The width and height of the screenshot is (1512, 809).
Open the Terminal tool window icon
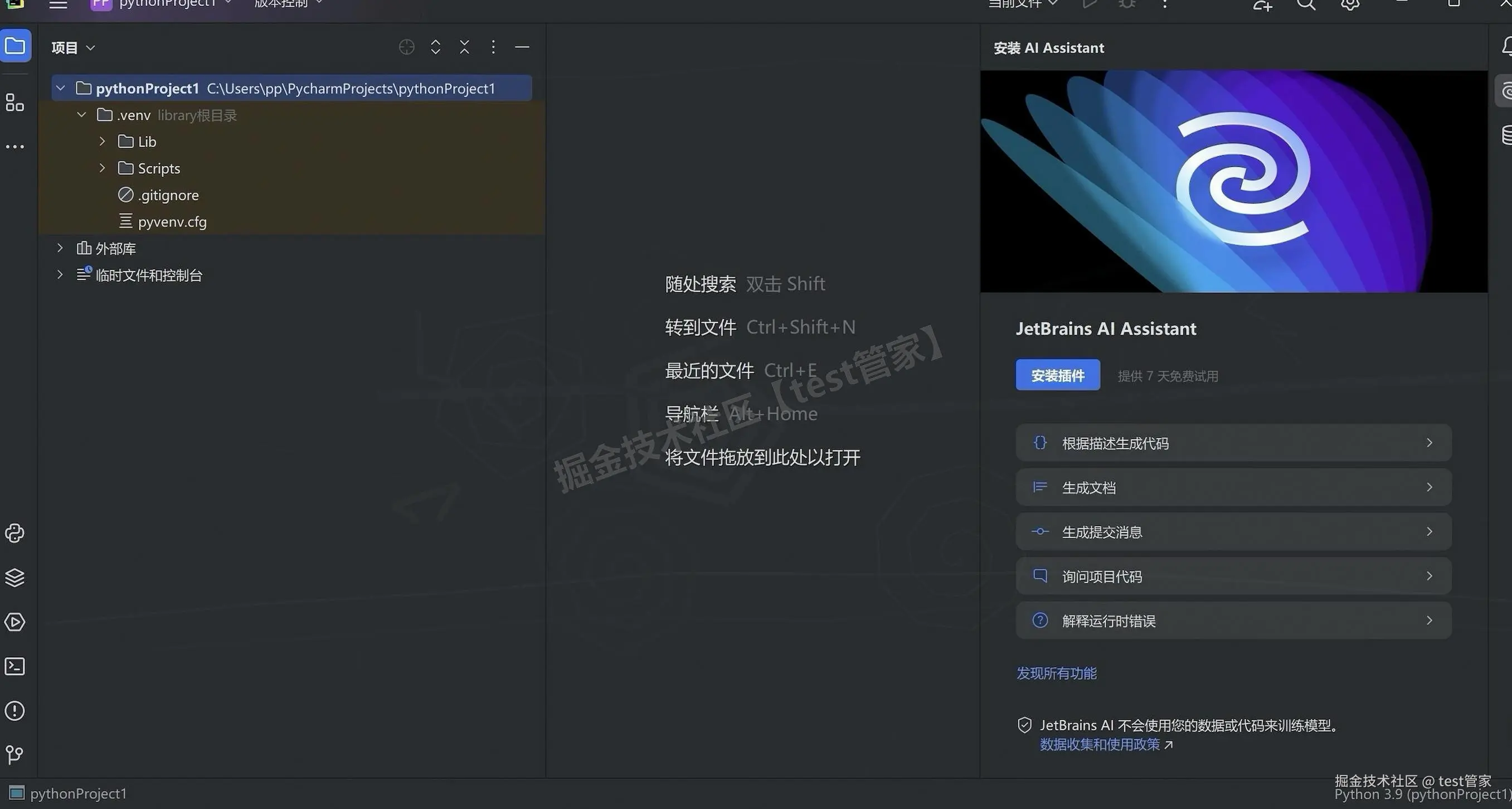pos(14,666)
